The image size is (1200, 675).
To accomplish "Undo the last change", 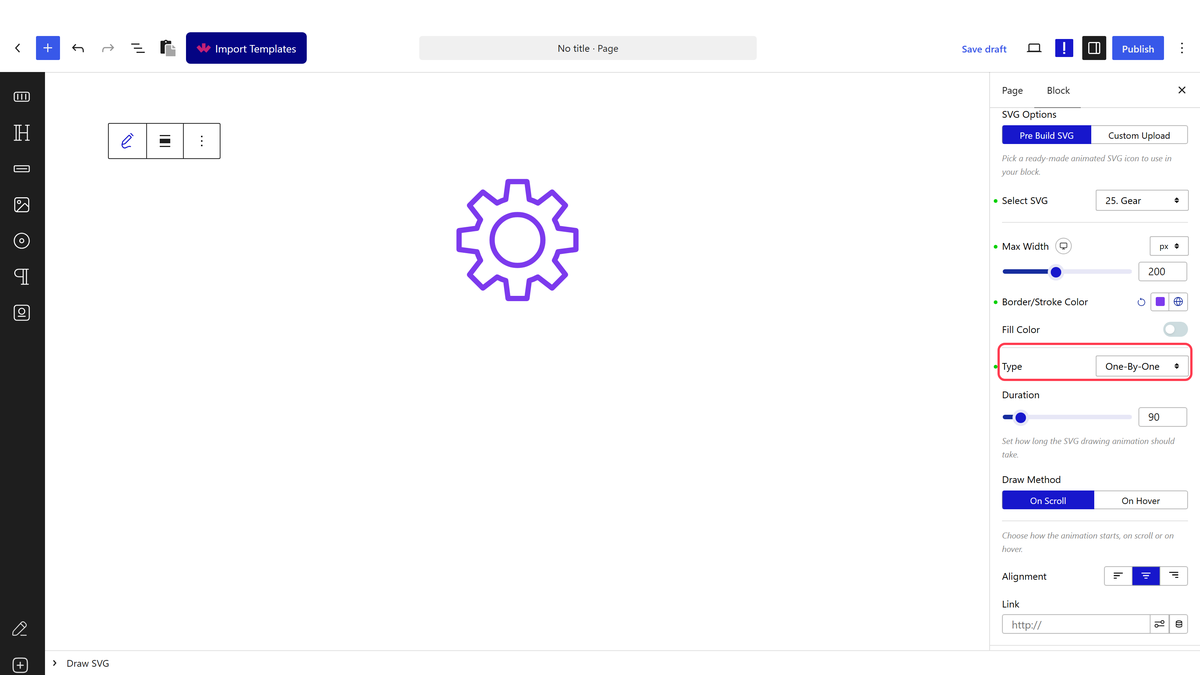I will [x=78, y=48].
